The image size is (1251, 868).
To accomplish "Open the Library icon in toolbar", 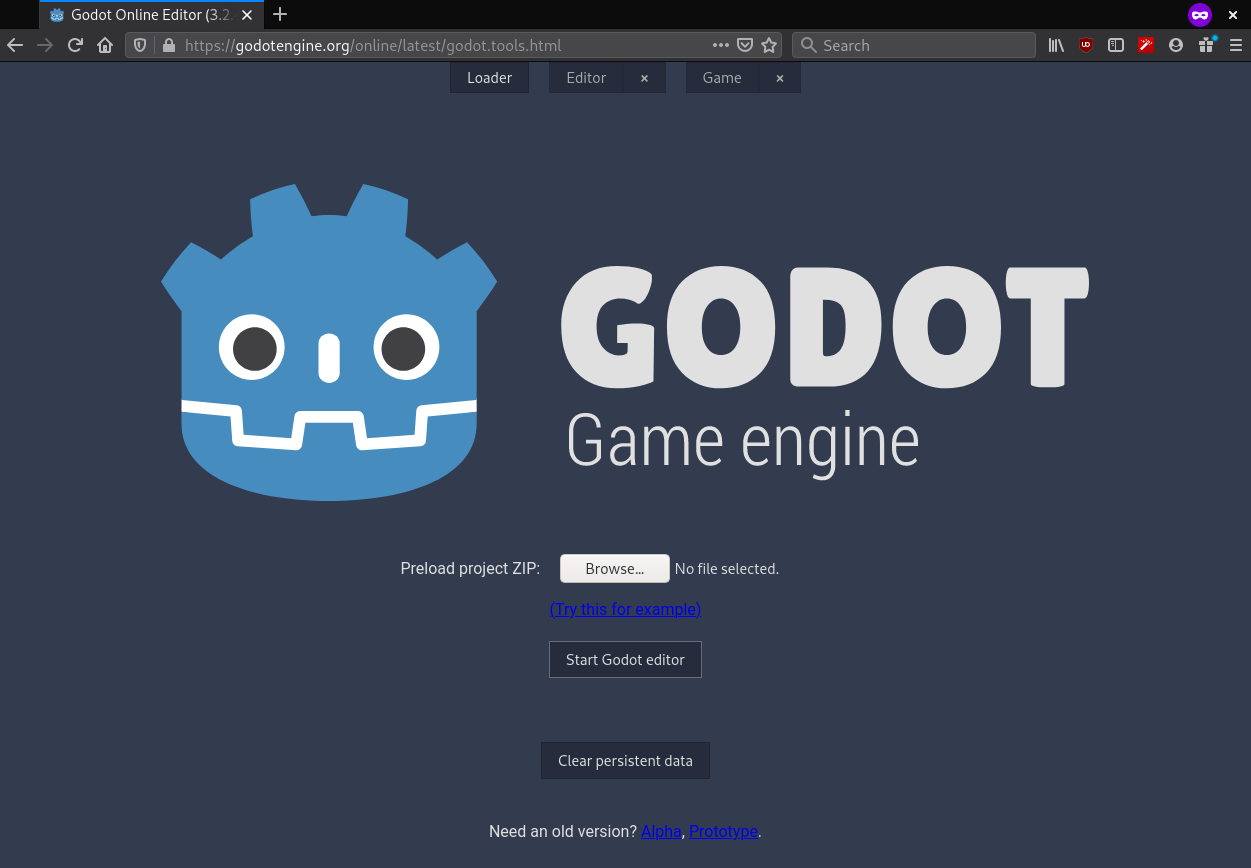I will [1056, 45].
